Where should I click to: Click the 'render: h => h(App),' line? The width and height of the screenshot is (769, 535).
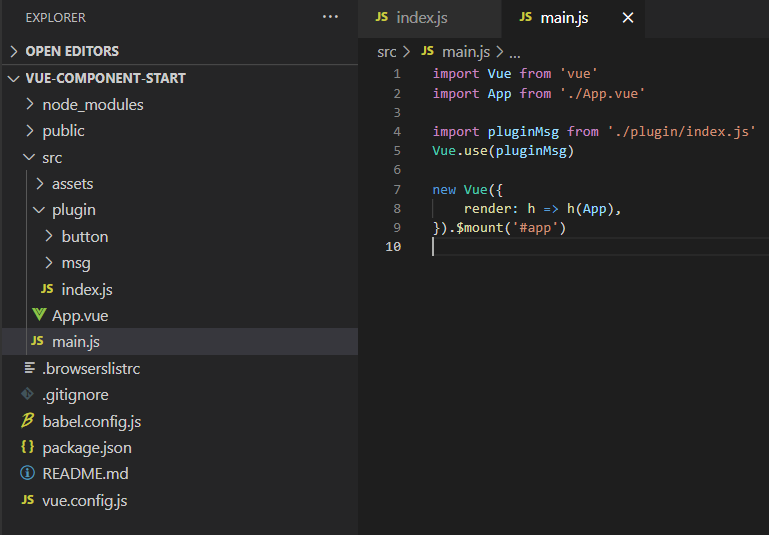tap(542, 209)
